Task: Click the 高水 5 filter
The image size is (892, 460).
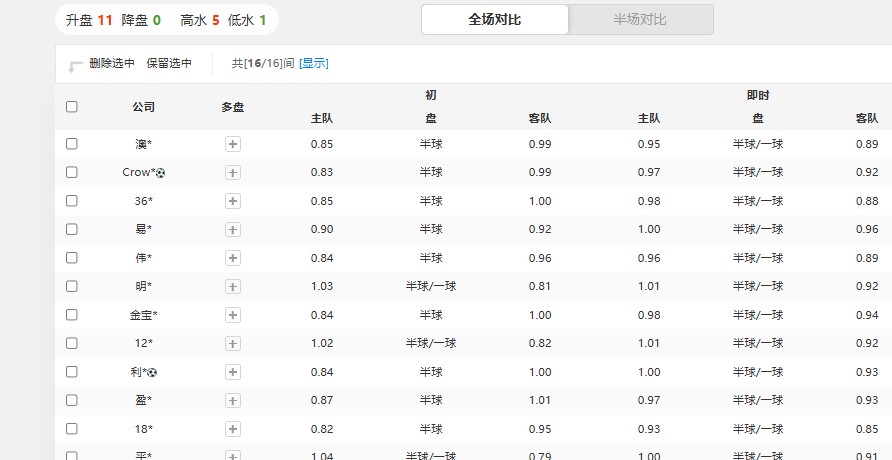Action: pyautogui.click(x=200, y=20)
